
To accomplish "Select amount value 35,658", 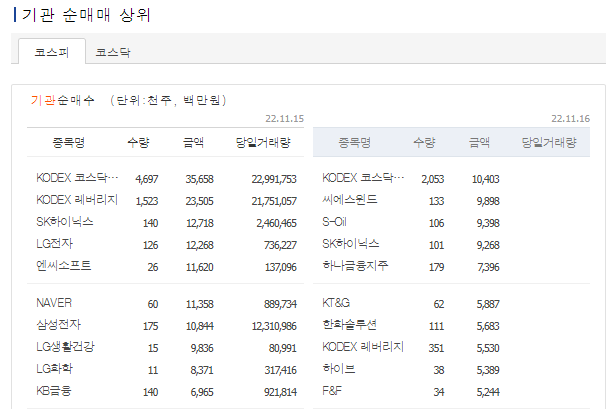I will pos(199,179).
